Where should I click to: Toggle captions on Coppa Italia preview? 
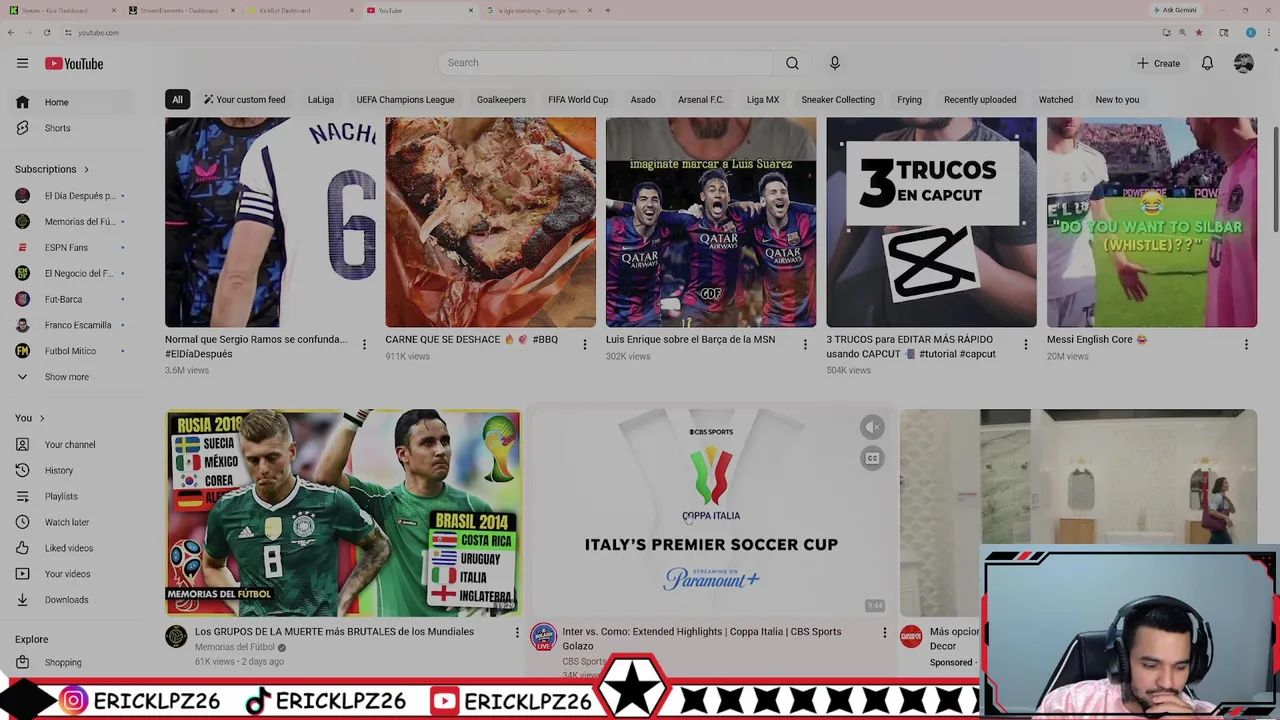tap(872, 458)
